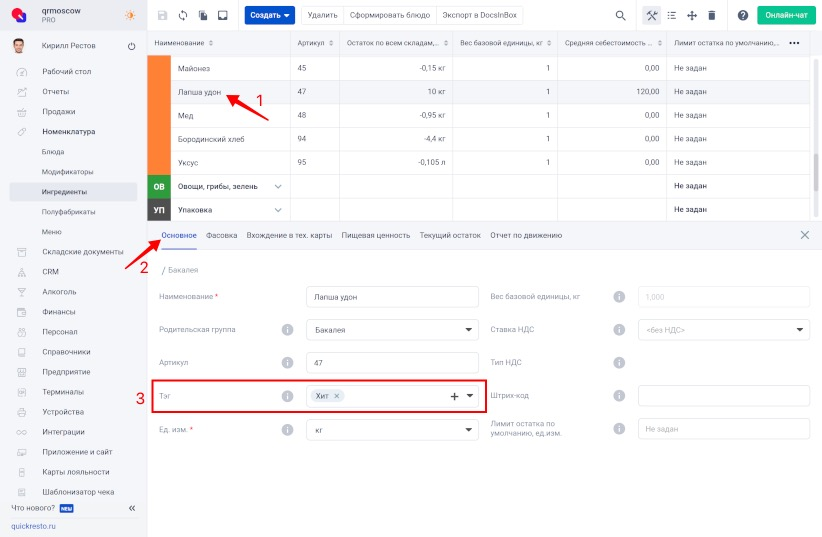The width and height of the screenshot is (822, 537).
Task: Open Шаблонизатор чека in sidebar
Action: [x=78, y=492]
